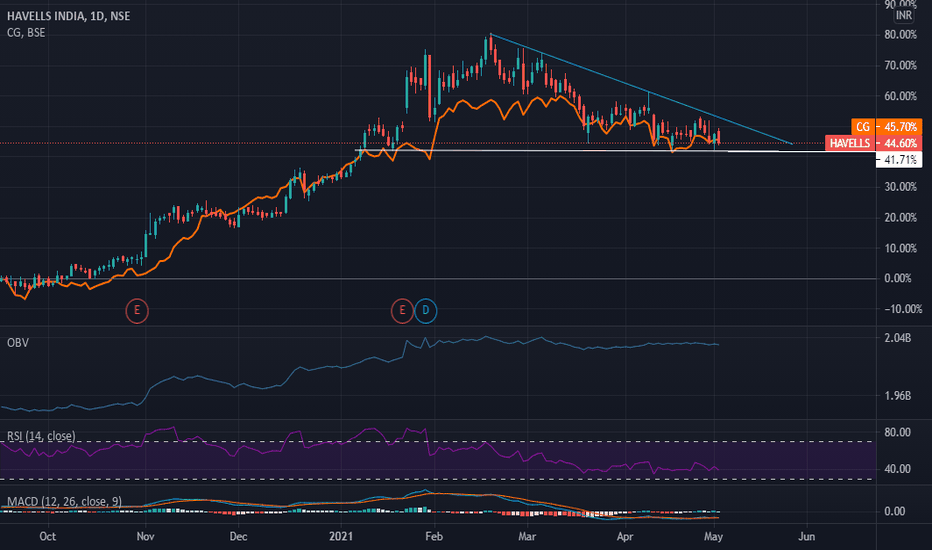
Task: Click the INR currency label
Action: click(x=903, y=15)
